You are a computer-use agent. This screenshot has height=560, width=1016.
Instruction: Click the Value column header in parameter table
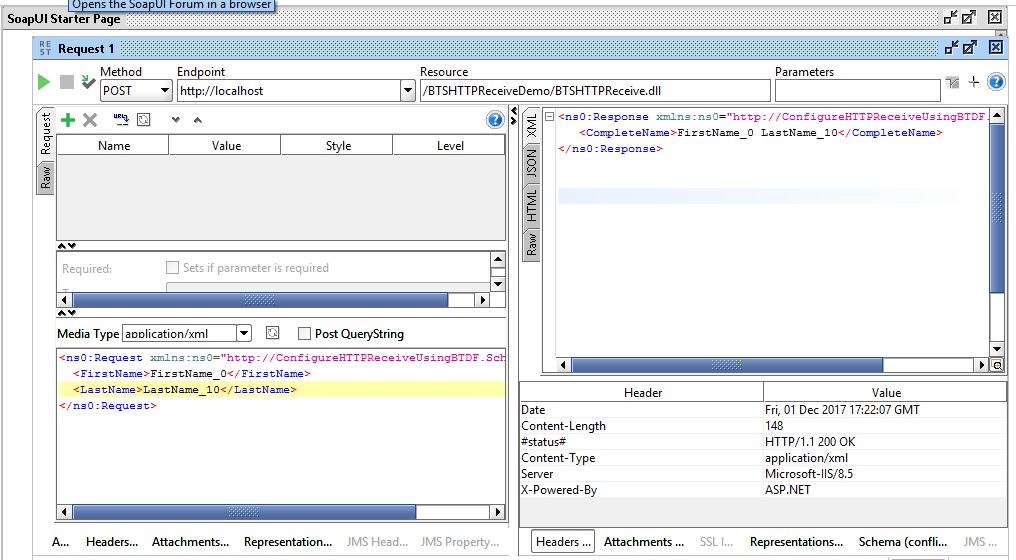225,146
